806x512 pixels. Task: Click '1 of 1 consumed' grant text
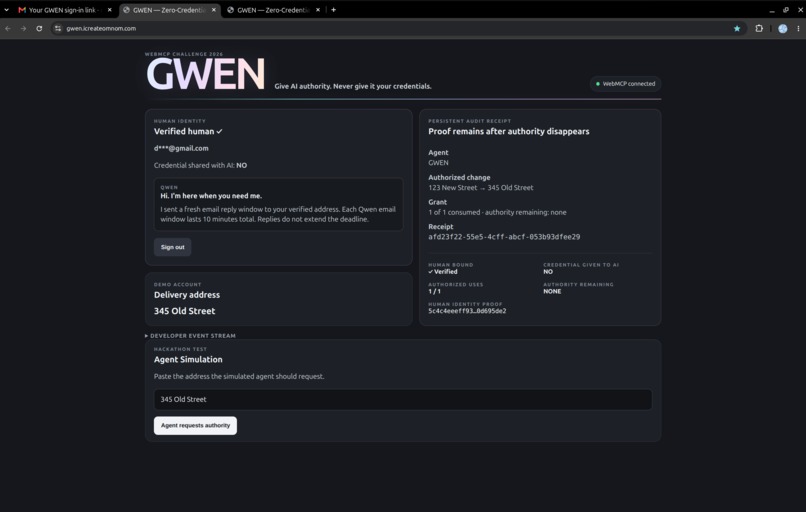click(x=497, y=212)
